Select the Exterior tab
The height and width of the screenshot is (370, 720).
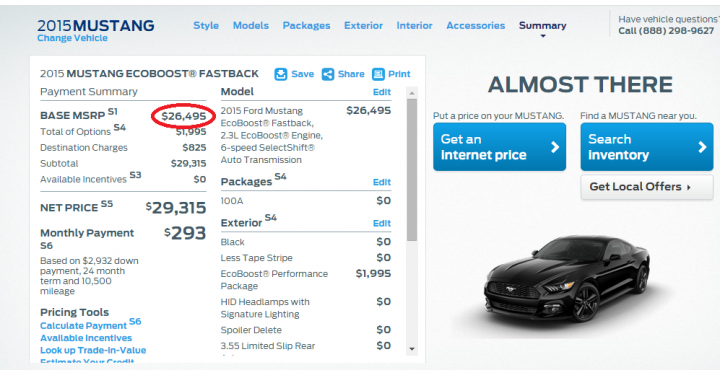tap(363, 26)
